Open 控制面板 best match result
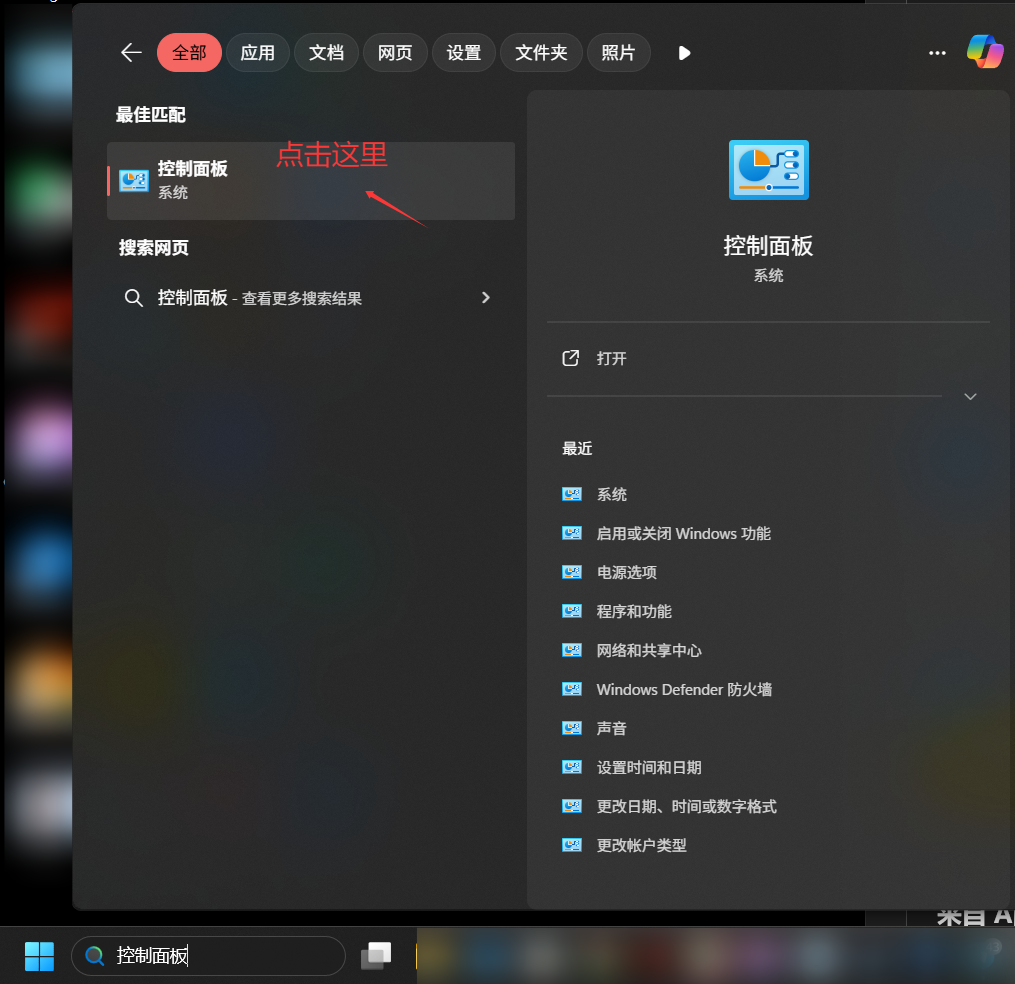 (x=310, y=180)
